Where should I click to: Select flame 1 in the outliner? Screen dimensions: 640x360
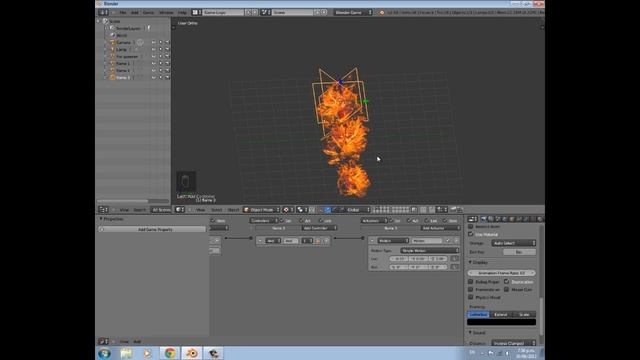click(x=123, y=64)
